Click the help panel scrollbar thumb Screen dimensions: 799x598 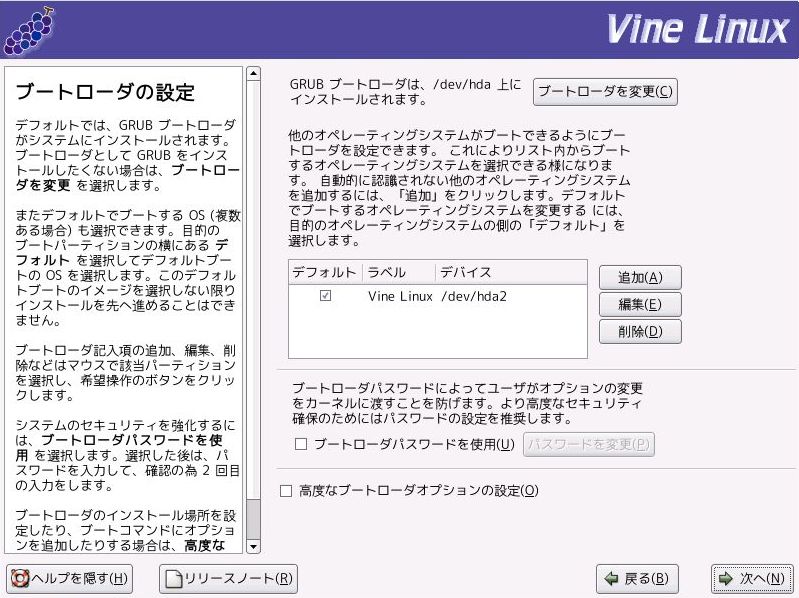253,519
